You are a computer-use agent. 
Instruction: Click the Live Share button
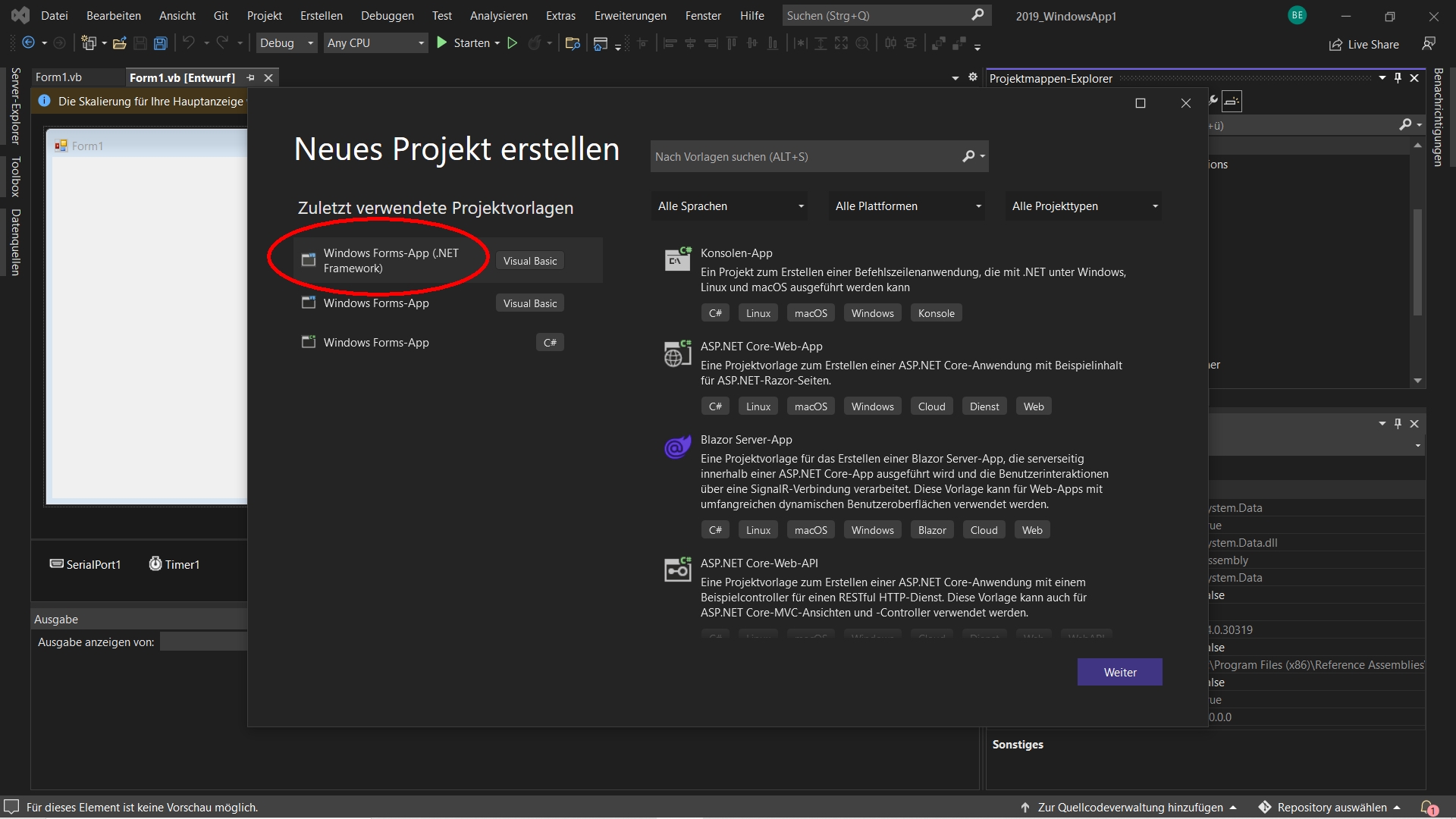click(1364, 44)
